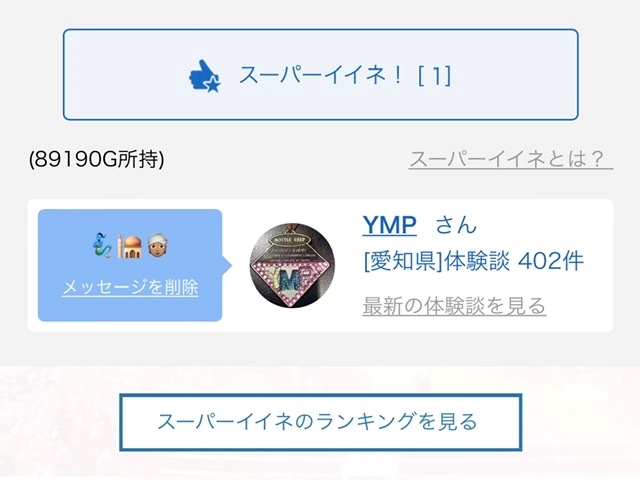Delete message via メッセージを削除 link
The image size is (640, 480).
130,287
